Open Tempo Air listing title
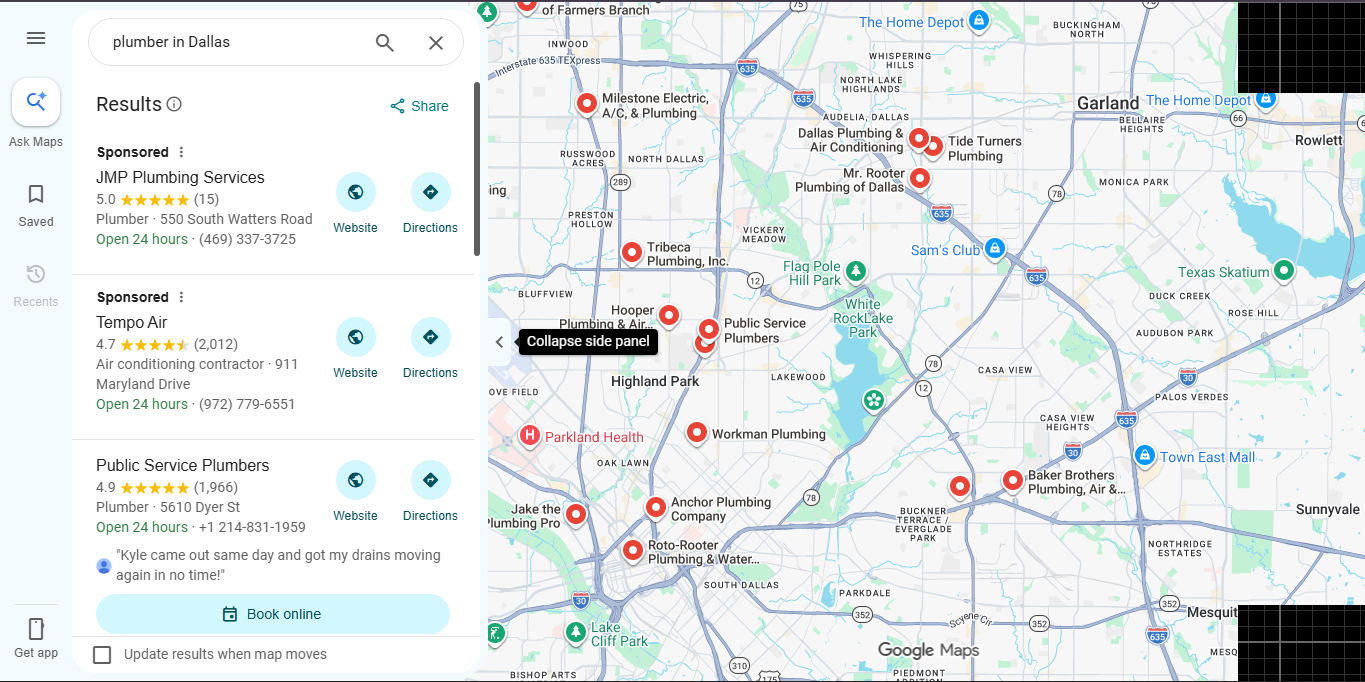 (x=132, y=322)
